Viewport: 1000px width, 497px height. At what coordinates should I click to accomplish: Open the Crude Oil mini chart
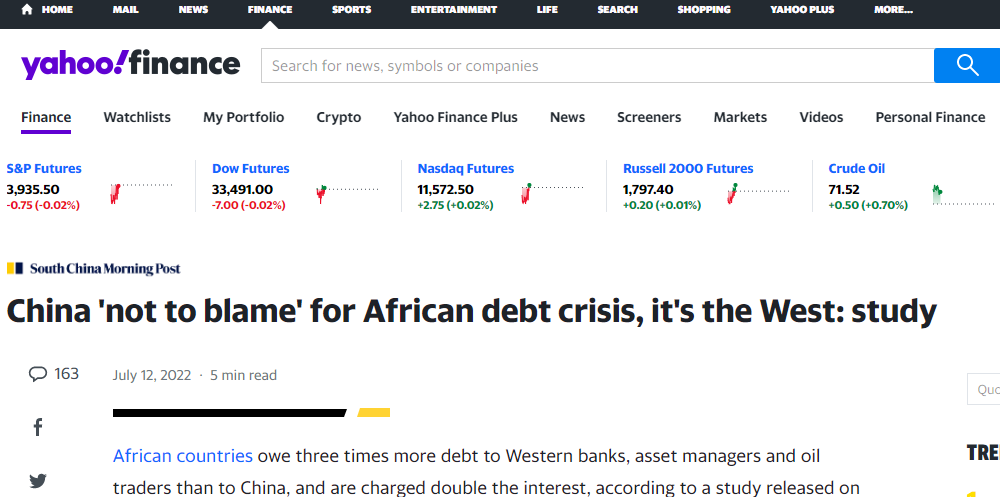[x=963, y=195]
